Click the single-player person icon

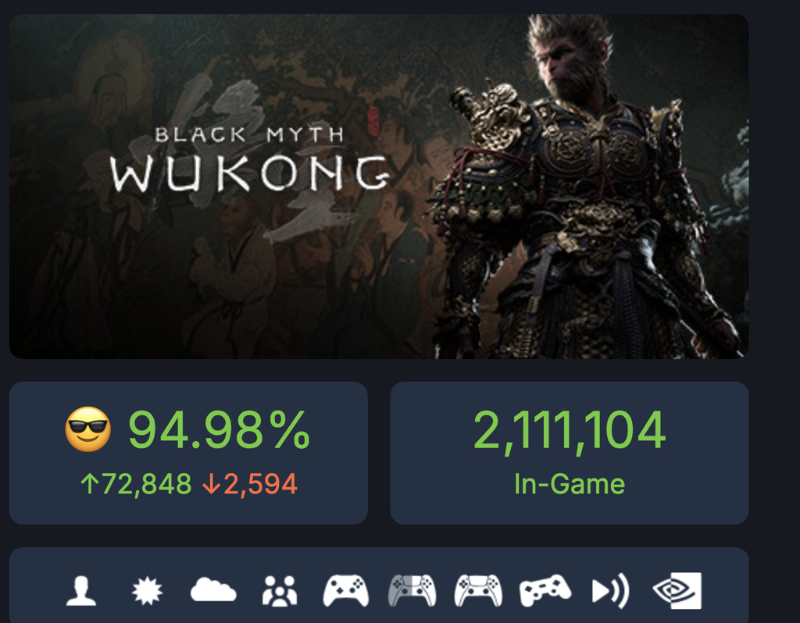pos(81,591)
